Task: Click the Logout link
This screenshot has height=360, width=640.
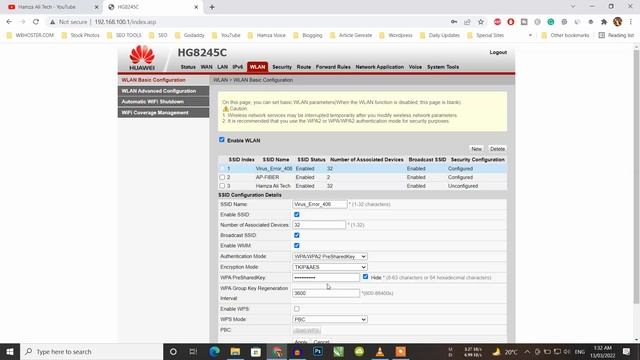Action: (x=498, y=52)
